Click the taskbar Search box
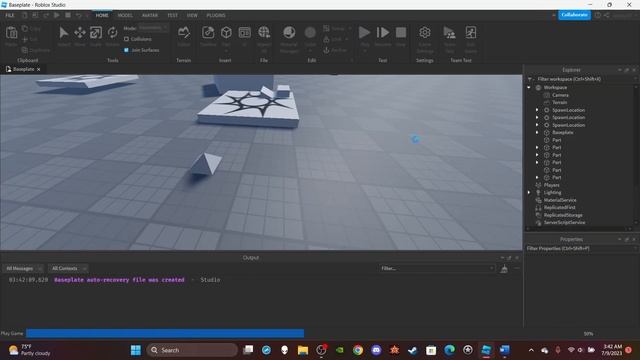The image size is (640, 360). pyautogui.click(x=192, y=350)
